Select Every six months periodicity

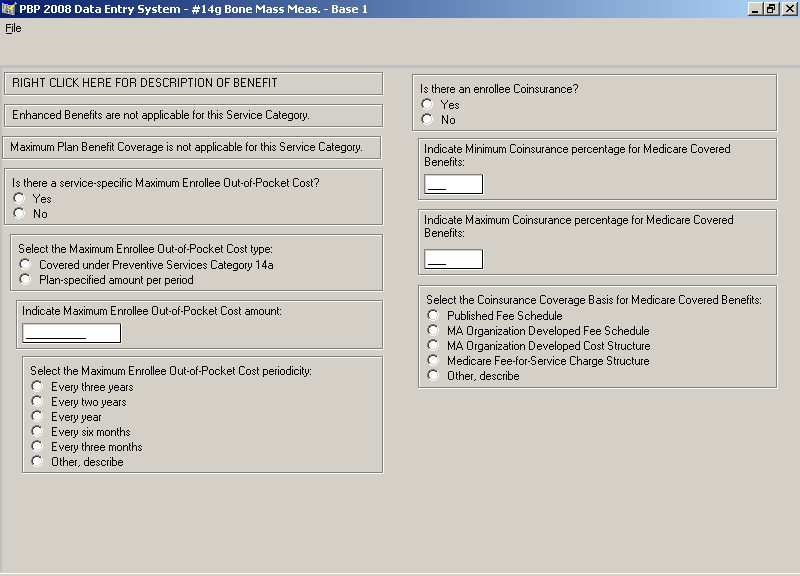[37, 432]
